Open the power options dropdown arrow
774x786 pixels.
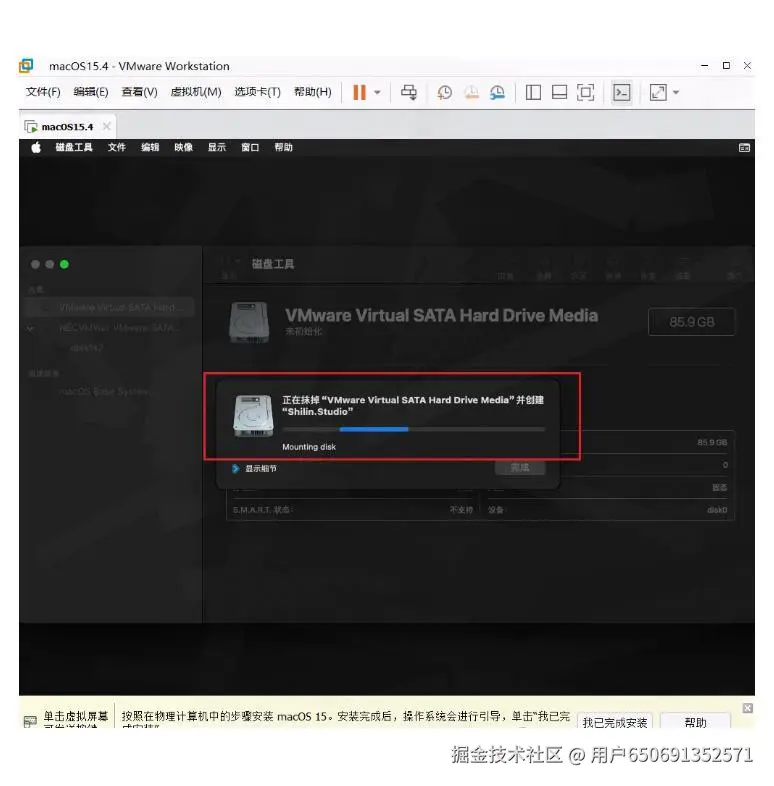(x=377, y=92)
